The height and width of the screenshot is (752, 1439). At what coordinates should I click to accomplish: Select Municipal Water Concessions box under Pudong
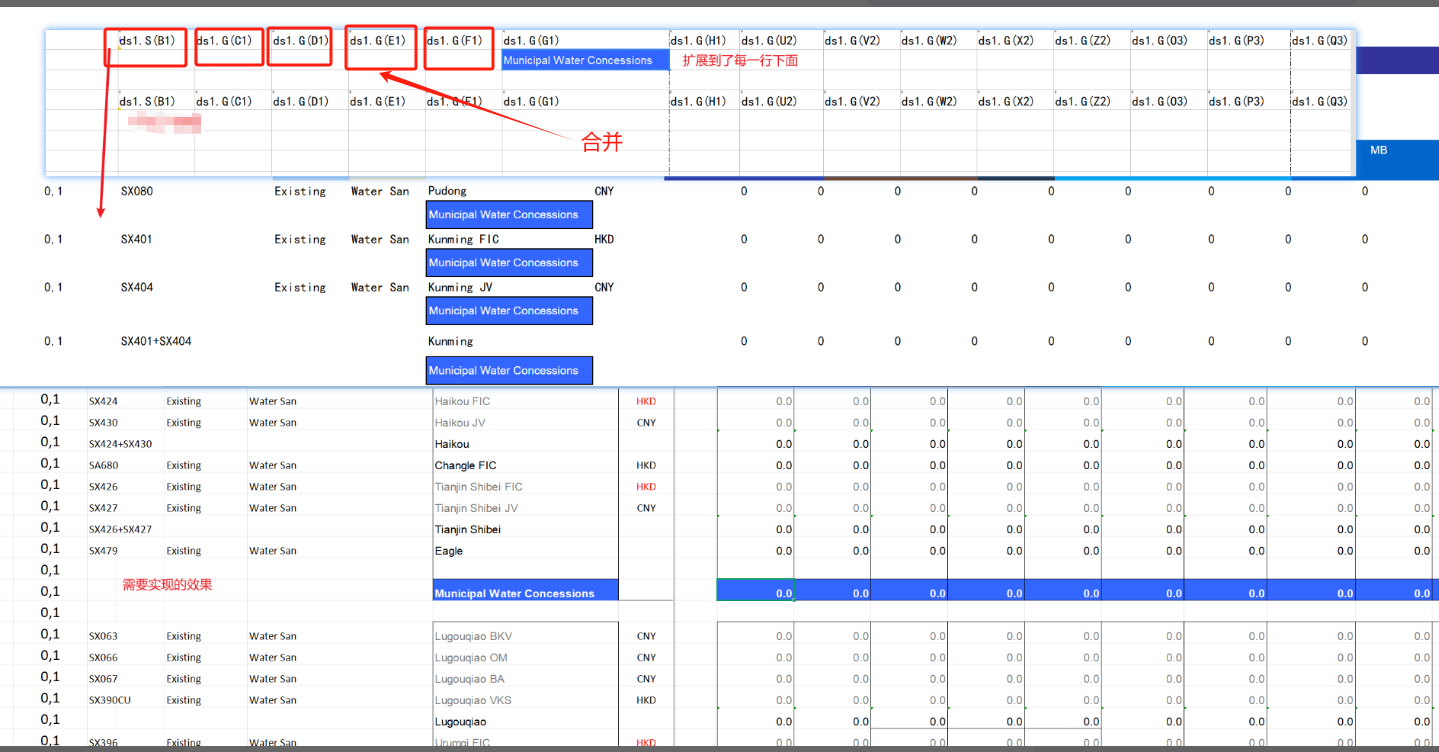tap(509, 214)
